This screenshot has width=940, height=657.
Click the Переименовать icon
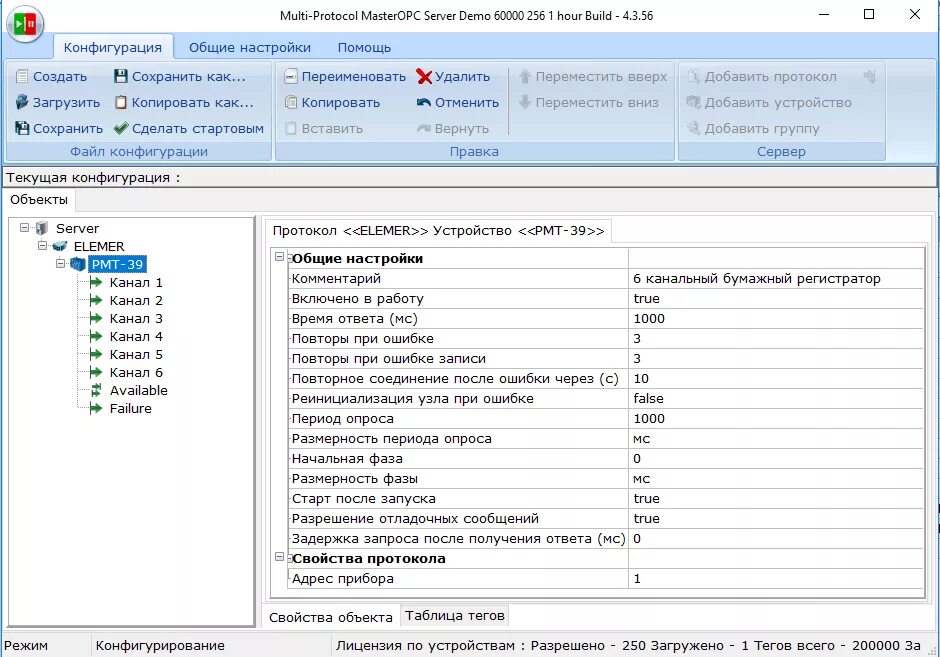pos(291,76)
